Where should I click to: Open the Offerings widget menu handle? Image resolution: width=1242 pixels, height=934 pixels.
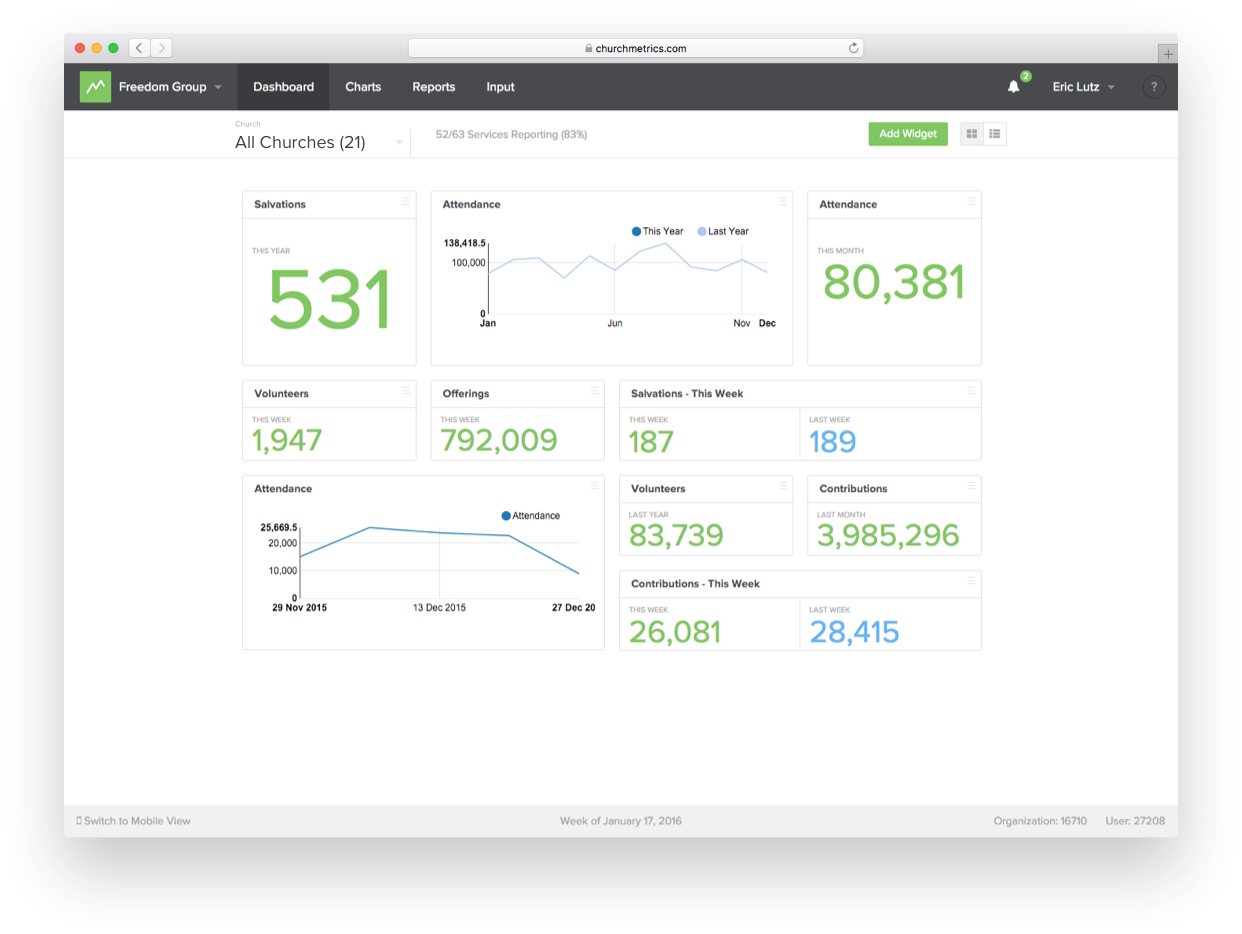(594, 391)
